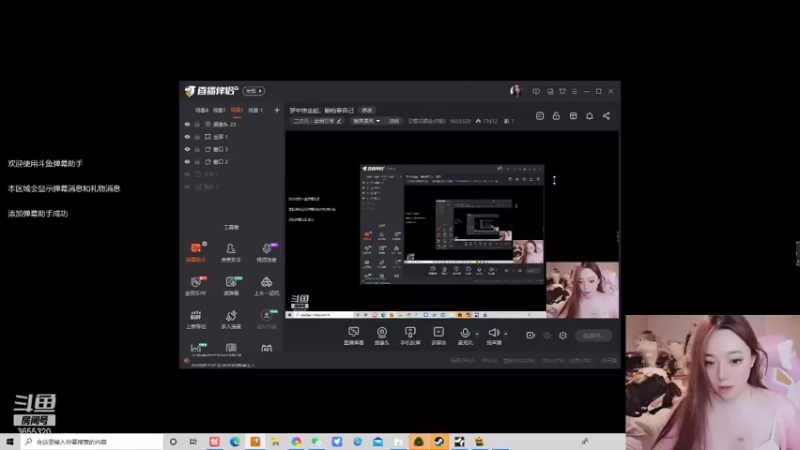Image resolution: width=800 pixels, height=450 pixels.
Task: Mute the 扬声器 speaker icon
Action: 493,333
